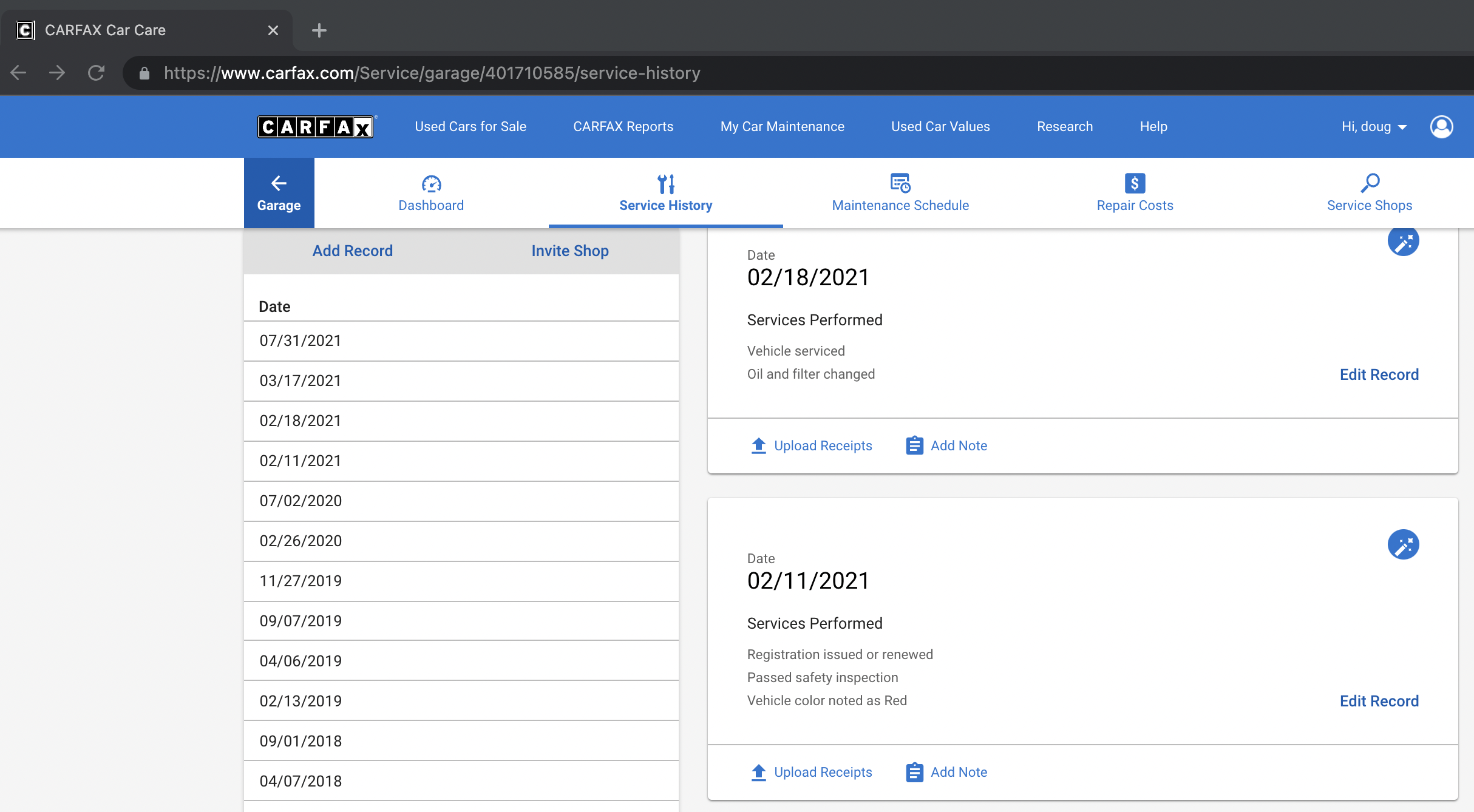Click 'Oil and filter changed' service text
This screenshot has width=1474, height=812.
pos(811,374)
